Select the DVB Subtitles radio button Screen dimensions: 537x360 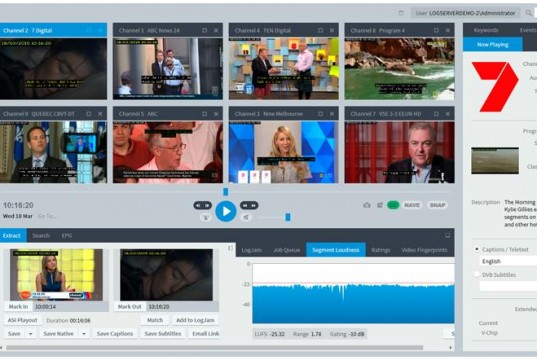click(476, 274)
